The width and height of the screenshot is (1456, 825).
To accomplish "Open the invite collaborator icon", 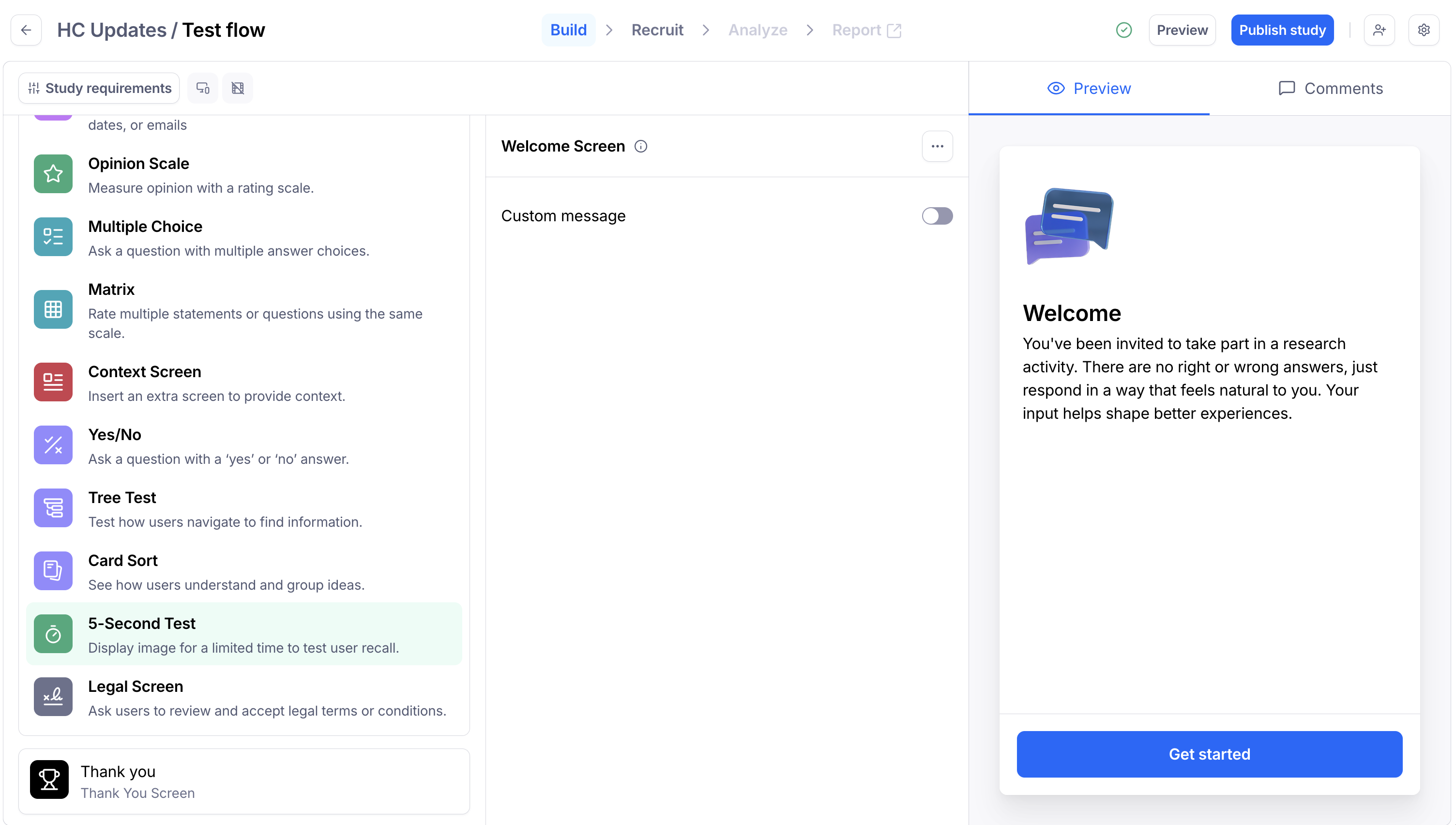I will (1380, 30).
